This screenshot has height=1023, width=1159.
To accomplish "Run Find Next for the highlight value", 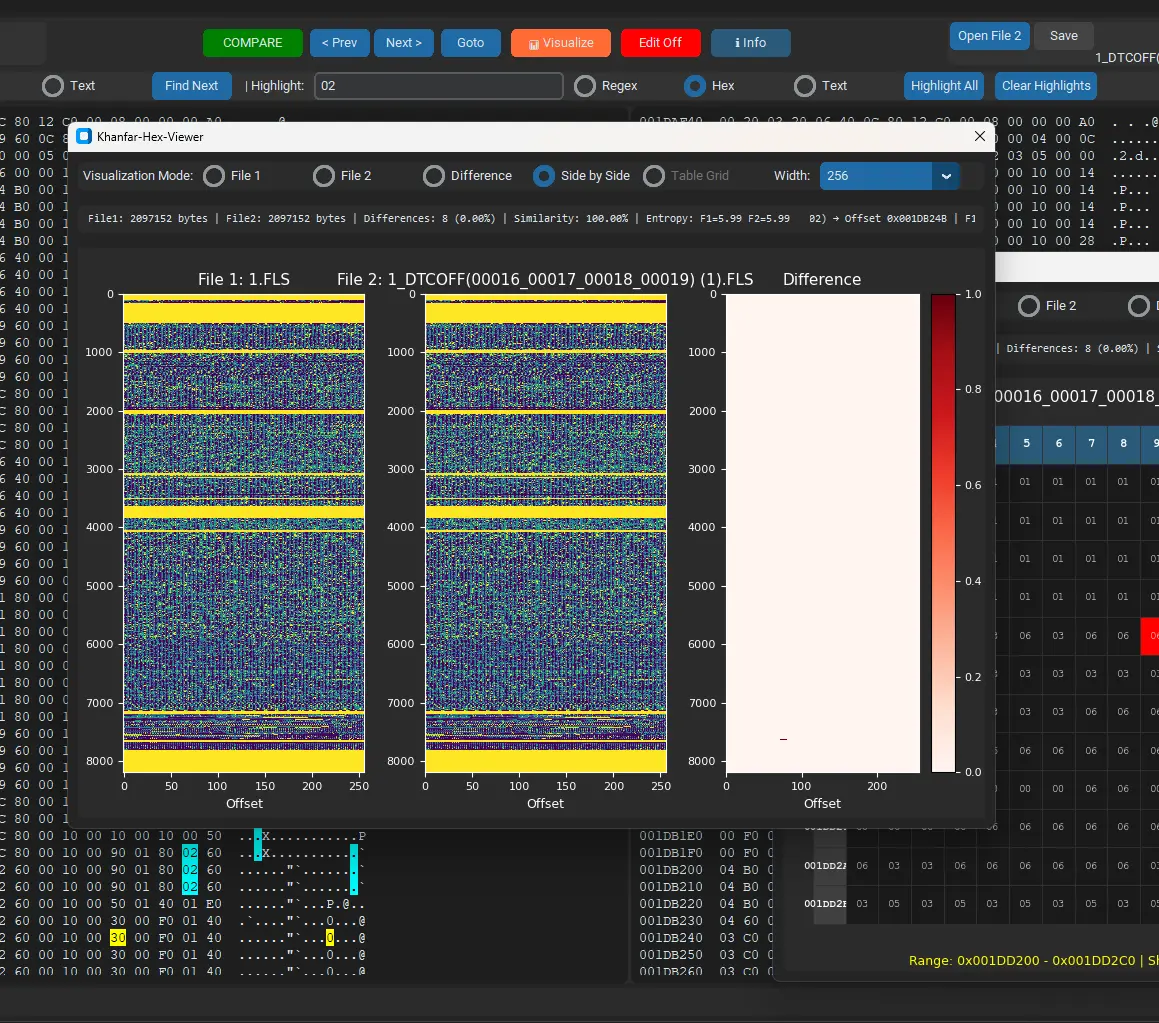I will 191,86.
